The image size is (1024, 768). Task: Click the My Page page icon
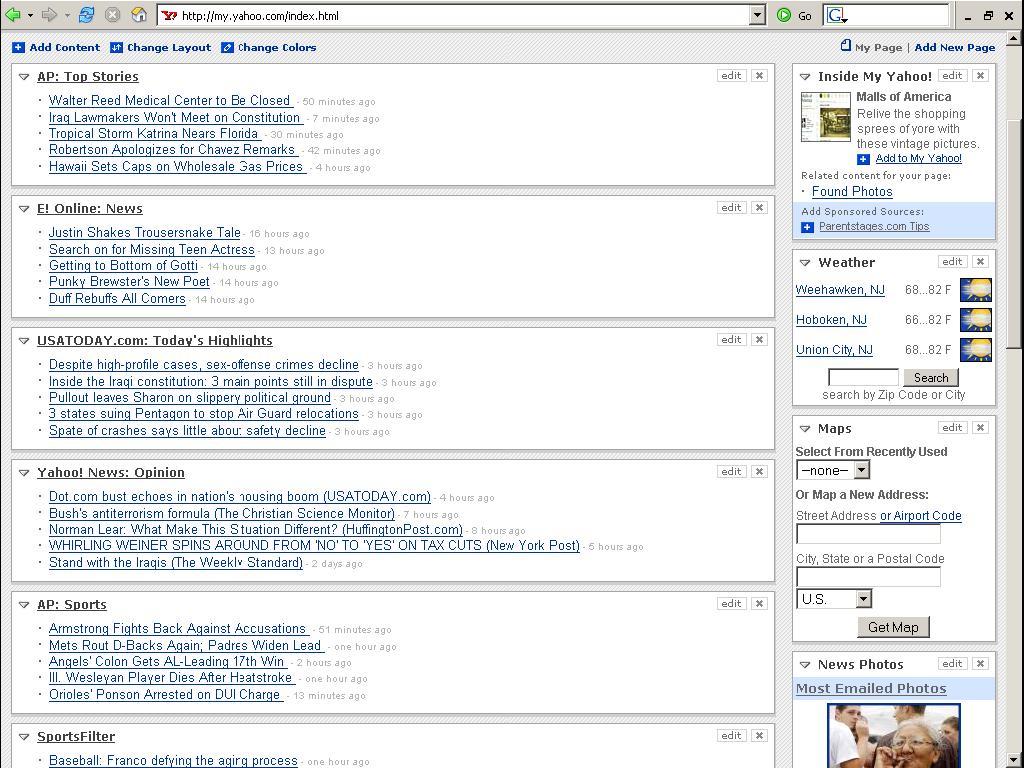click(x=846, y=46)
